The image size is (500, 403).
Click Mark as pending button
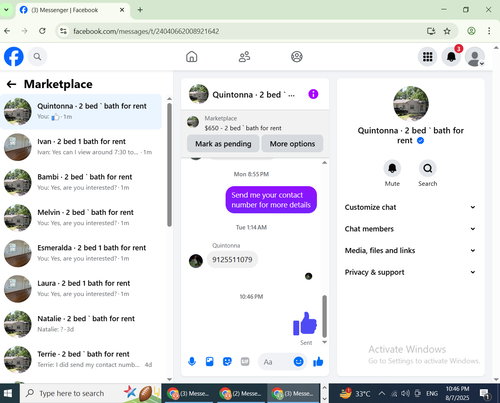[x=223, y=144]
